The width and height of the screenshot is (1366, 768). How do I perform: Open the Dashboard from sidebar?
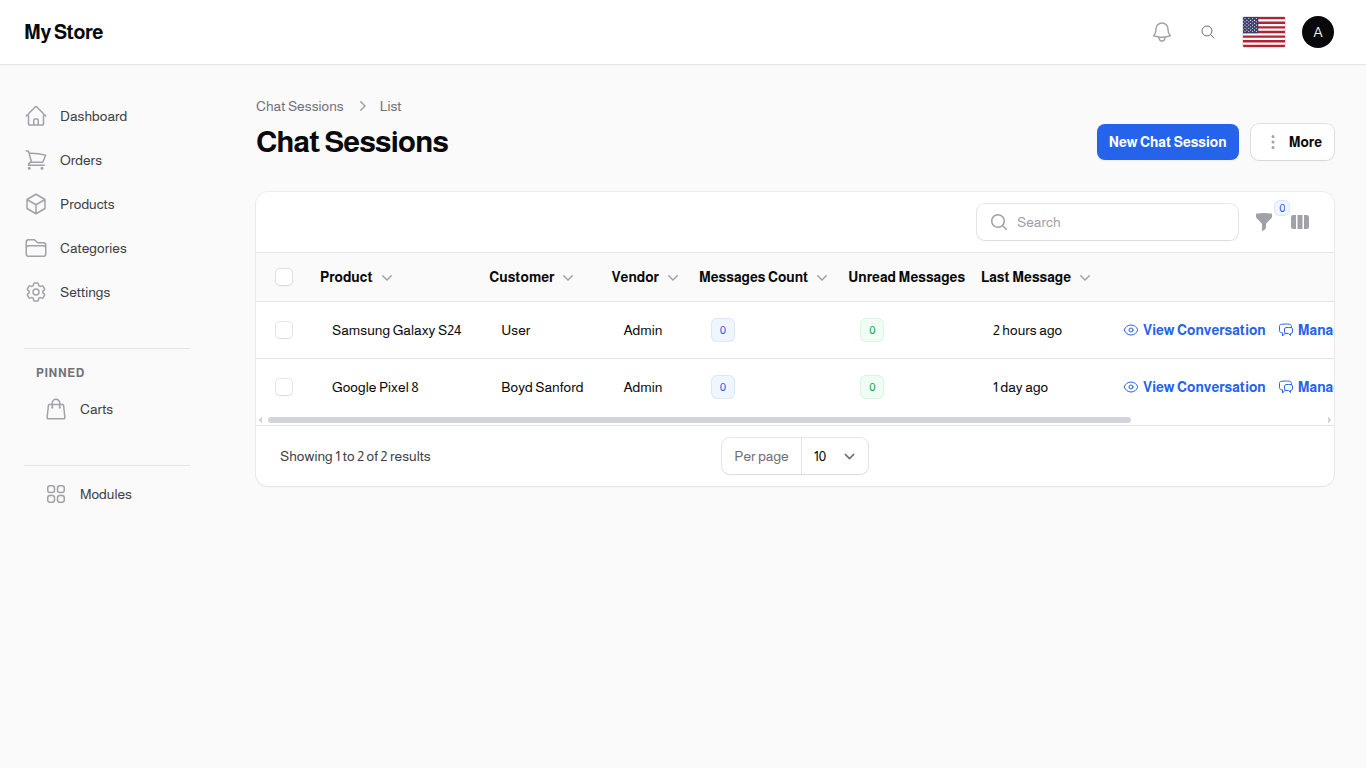93,116
